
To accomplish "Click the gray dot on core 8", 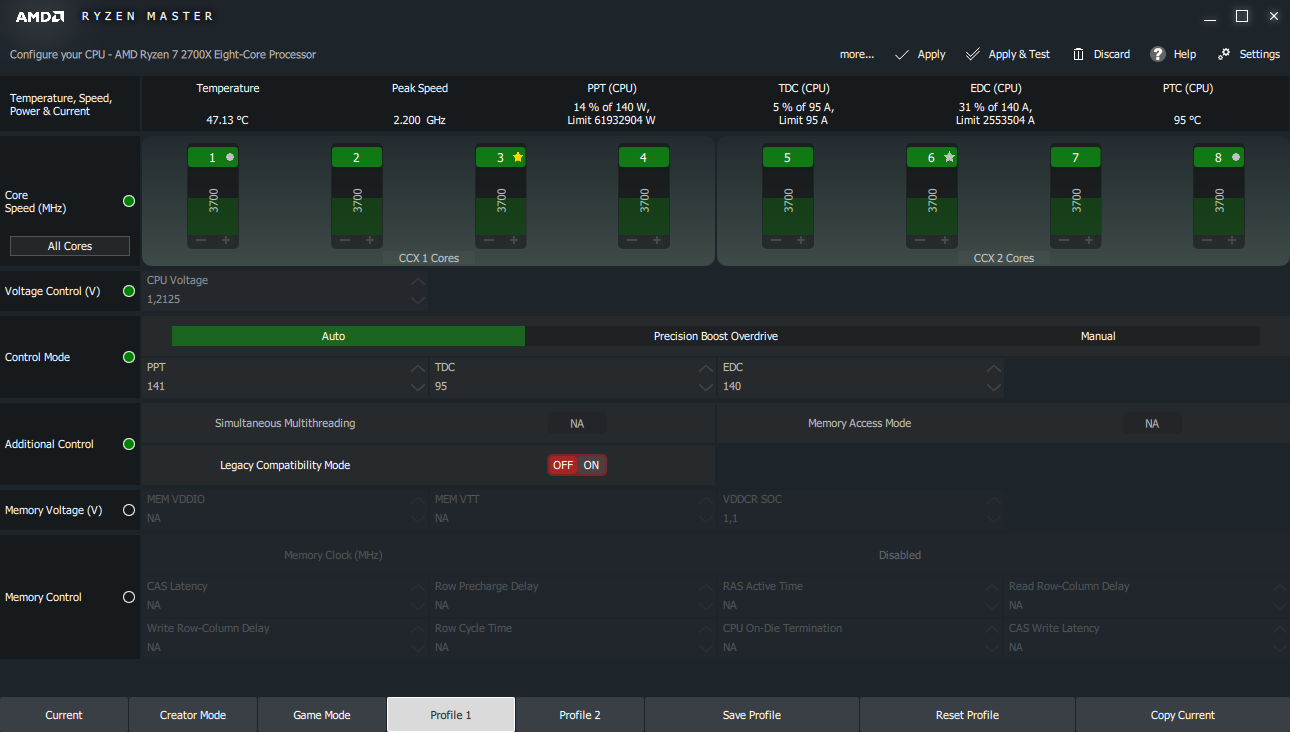I will point(1236,157).
